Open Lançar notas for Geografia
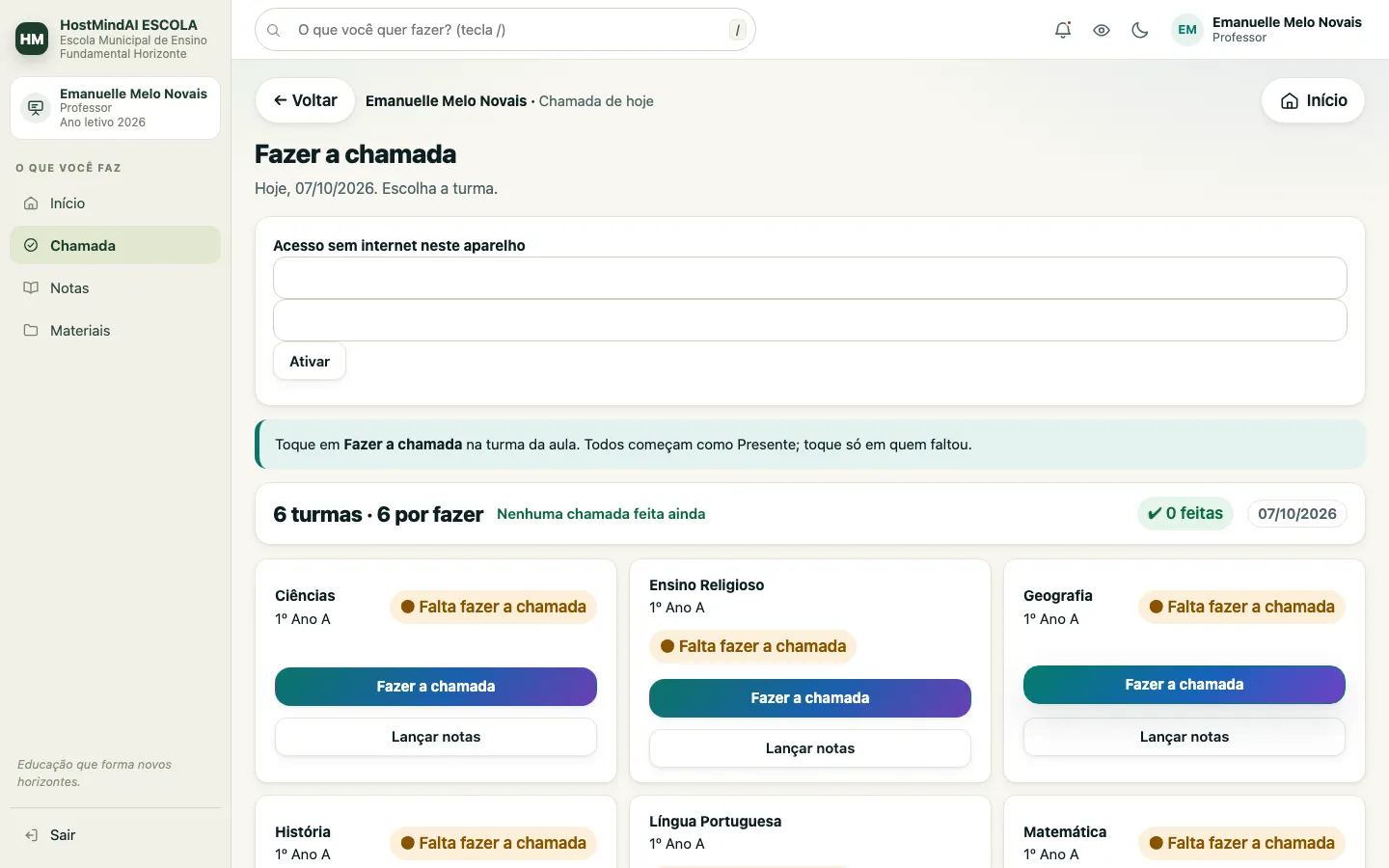Screen dimensions: 1389x868 click(1185, 737)
